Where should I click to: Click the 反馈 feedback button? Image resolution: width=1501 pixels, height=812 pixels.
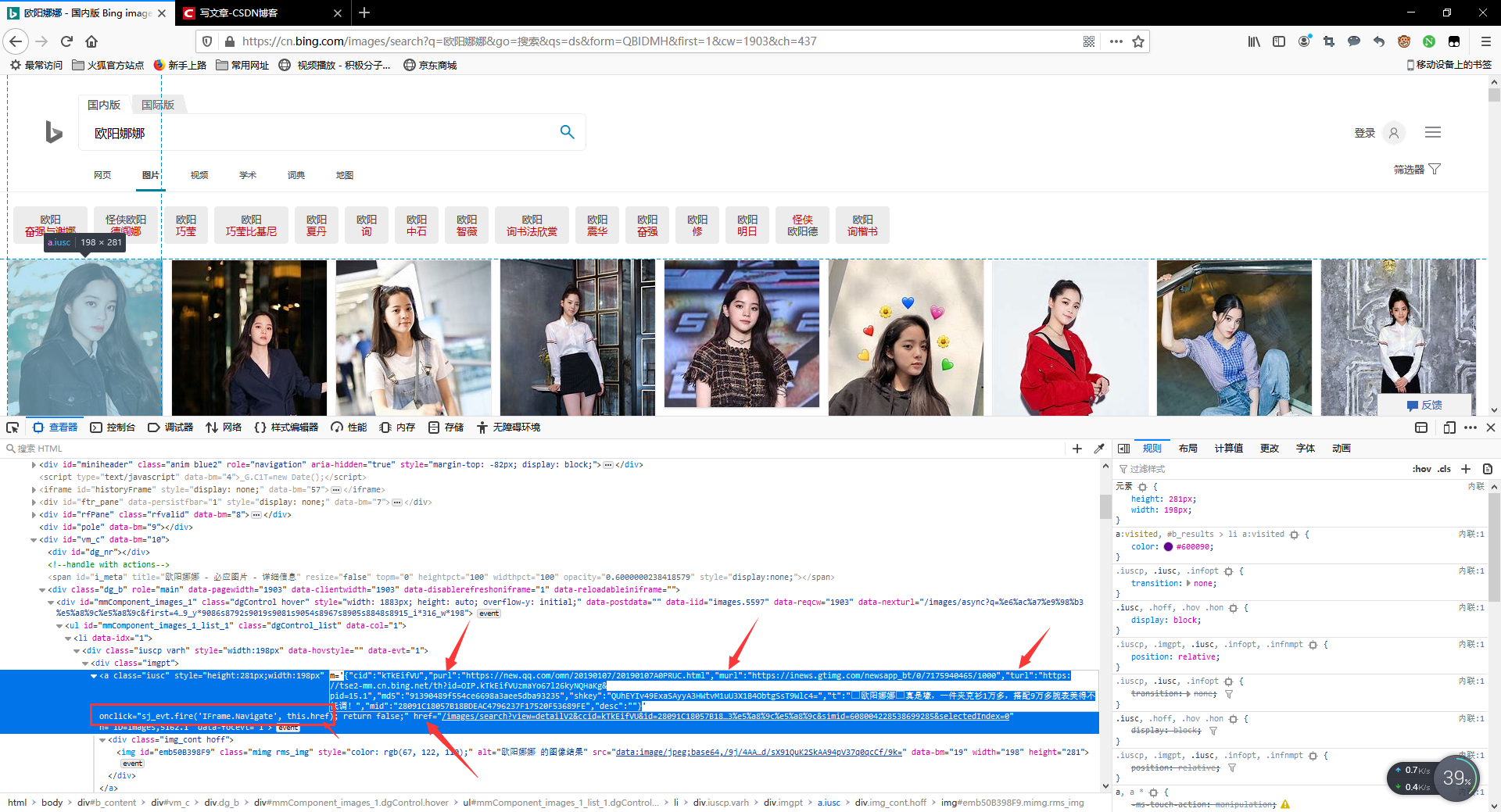coord(1426,405)
